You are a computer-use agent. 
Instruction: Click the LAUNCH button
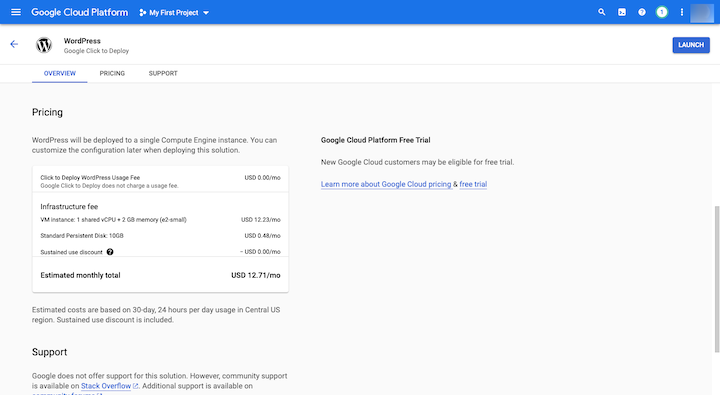click(x=691, y=45)
